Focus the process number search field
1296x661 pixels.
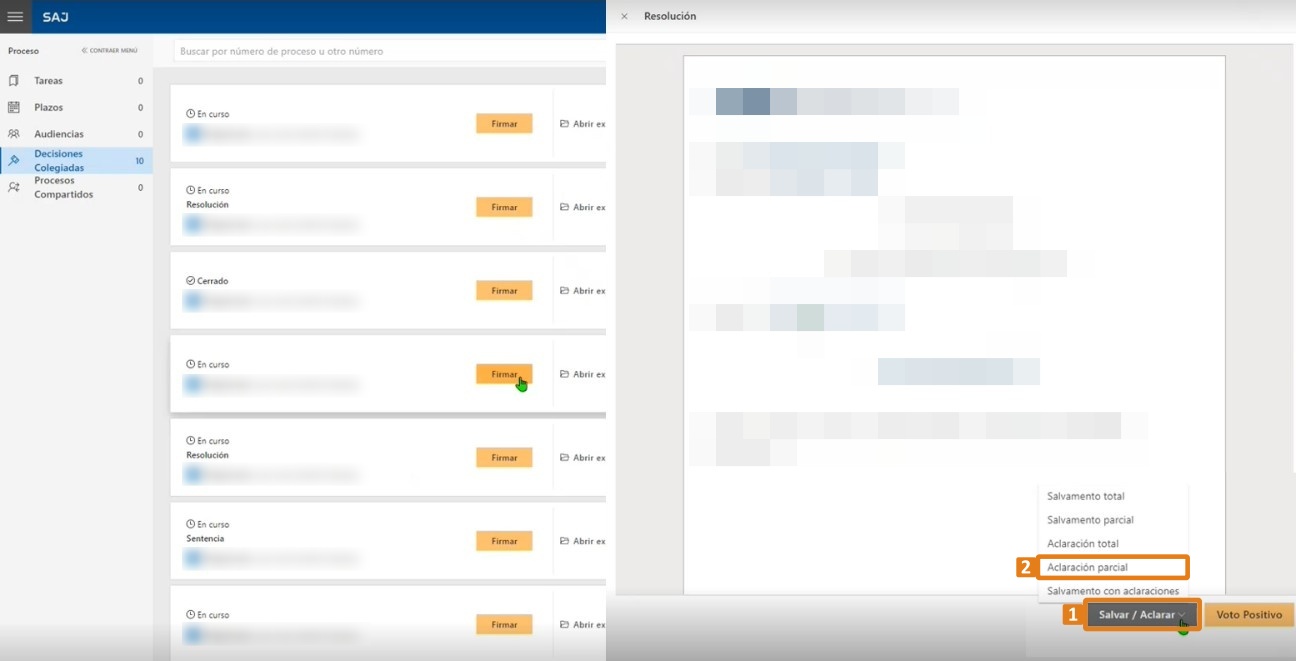coord(390,51)
